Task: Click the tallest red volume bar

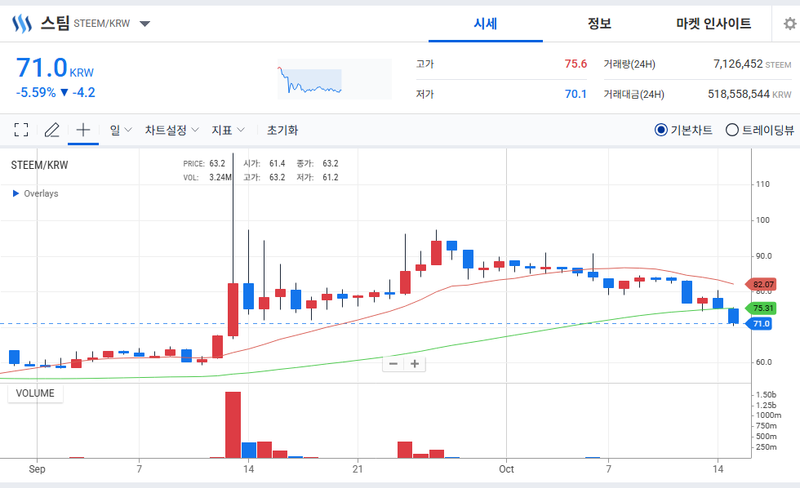Action: coord(233,425)
